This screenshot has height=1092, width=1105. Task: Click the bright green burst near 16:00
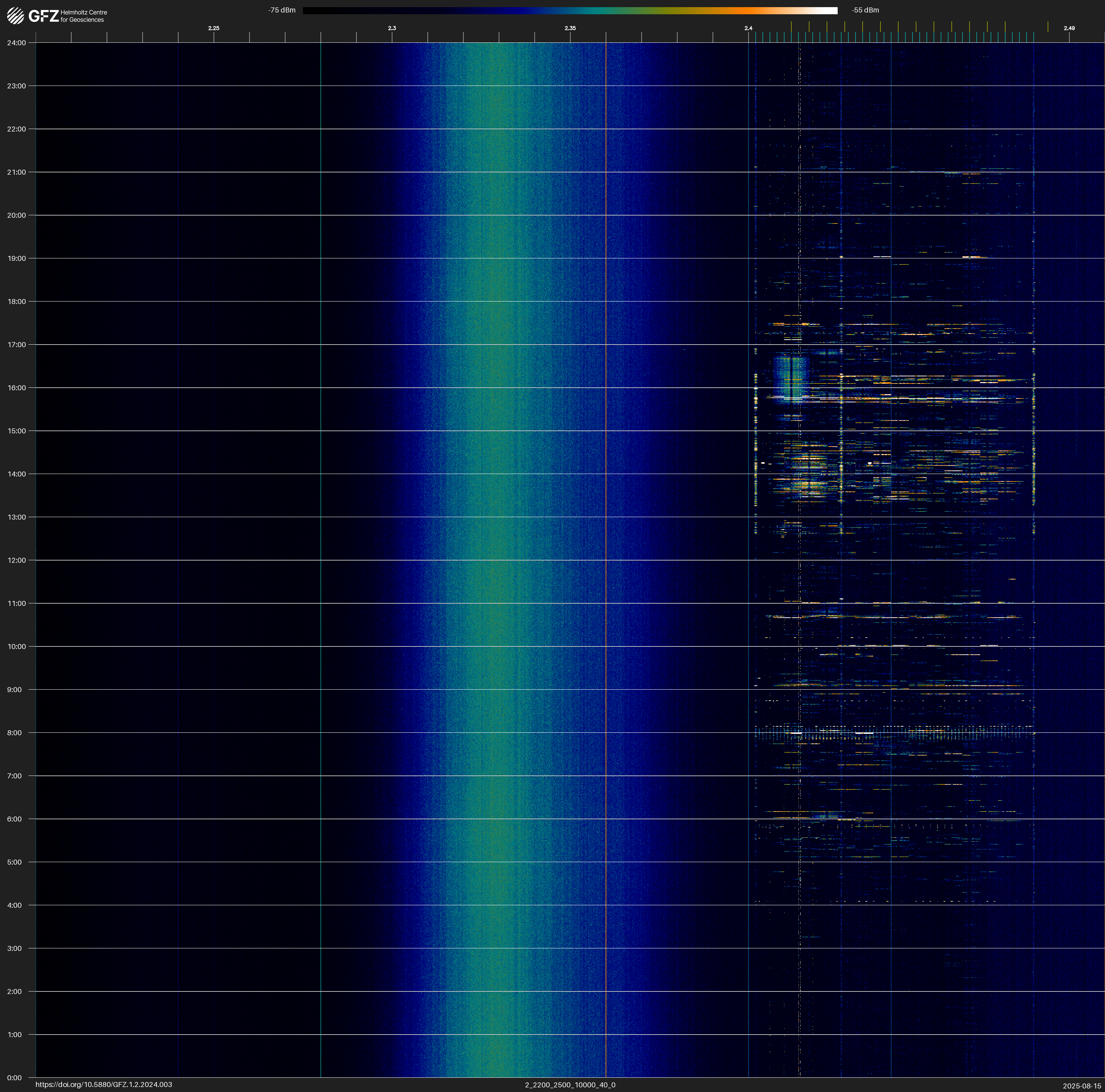coord(790,378)
